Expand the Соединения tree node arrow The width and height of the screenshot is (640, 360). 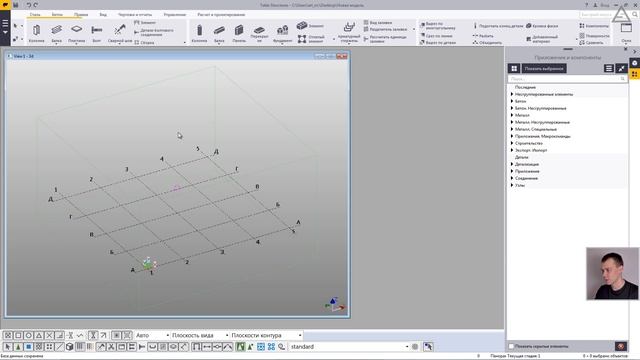click(512, 178)
